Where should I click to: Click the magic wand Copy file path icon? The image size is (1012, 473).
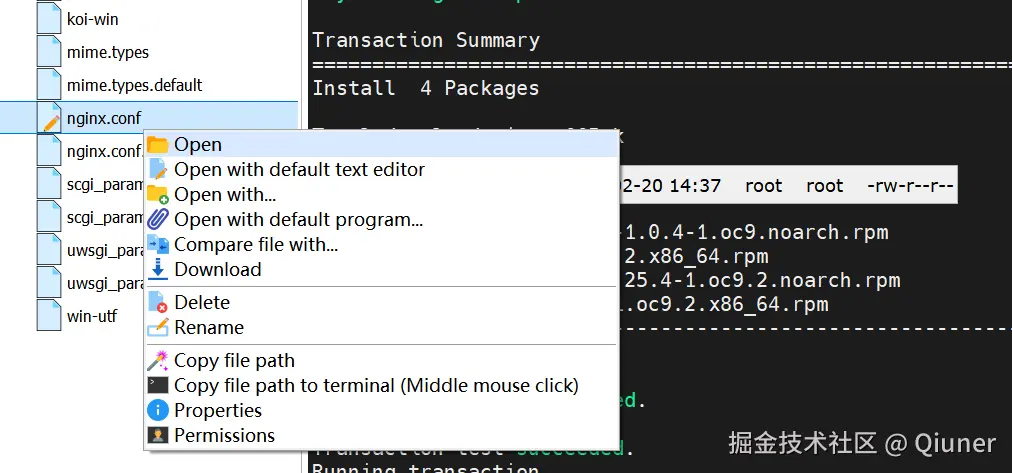click(157, 361)
